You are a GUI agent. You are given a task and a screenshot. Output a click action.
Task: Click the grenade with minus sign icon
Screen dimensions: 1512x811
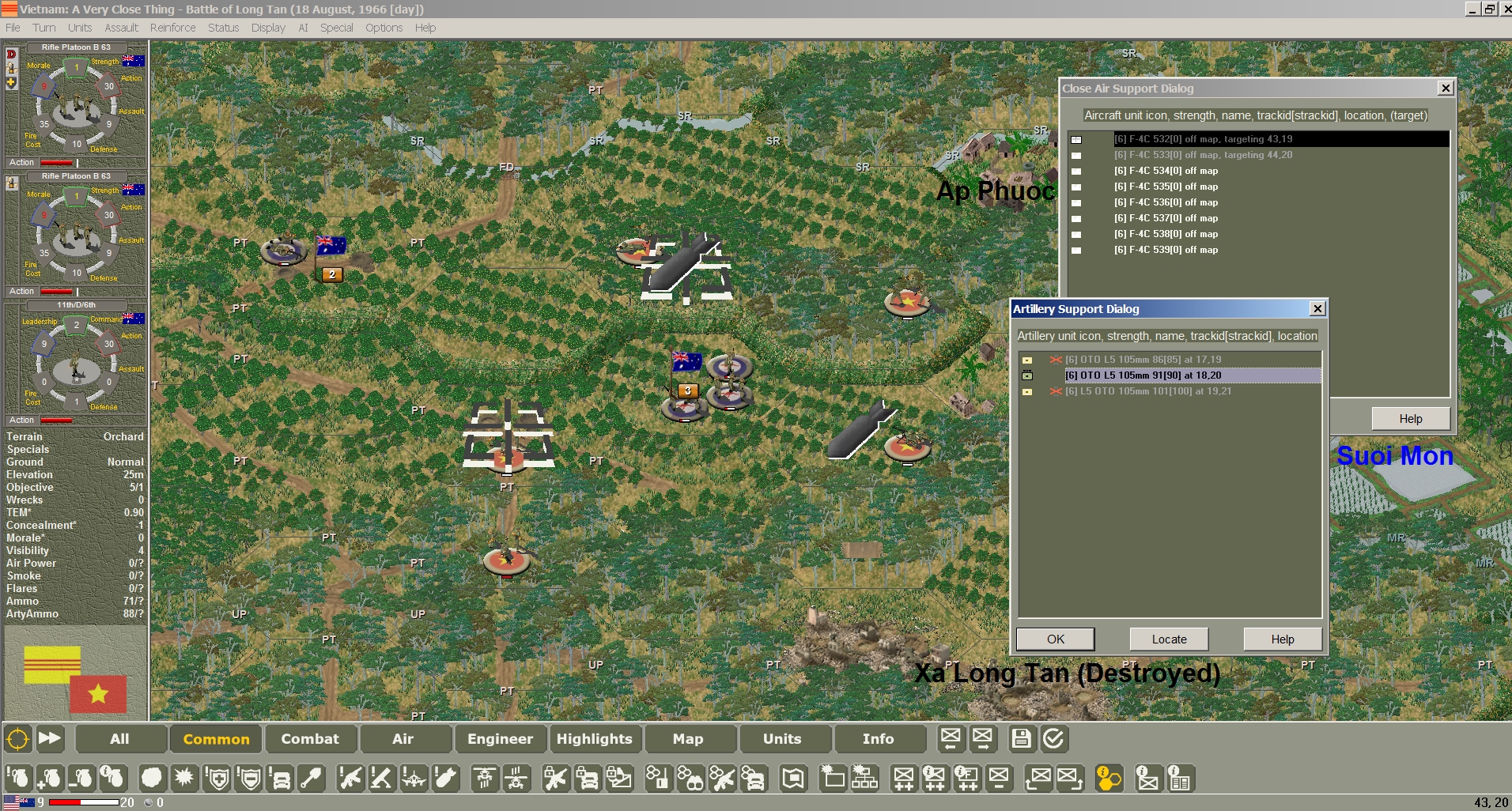(81, 779)
